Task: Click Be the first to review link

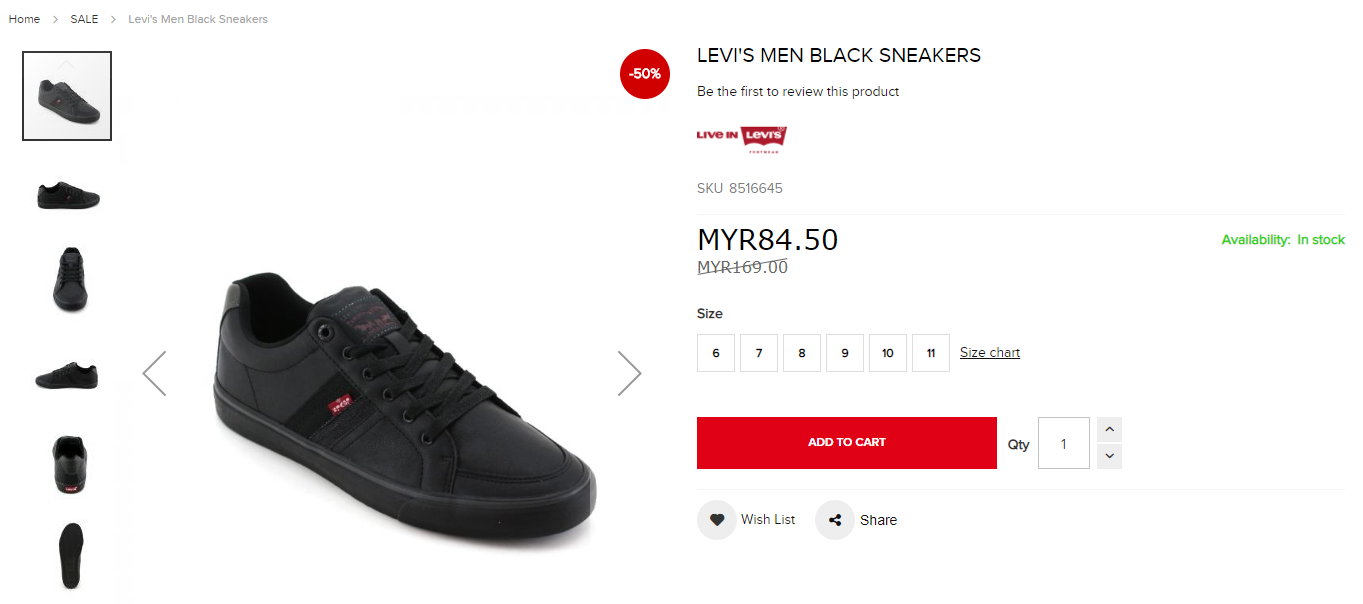Action: tap(798, 92)
